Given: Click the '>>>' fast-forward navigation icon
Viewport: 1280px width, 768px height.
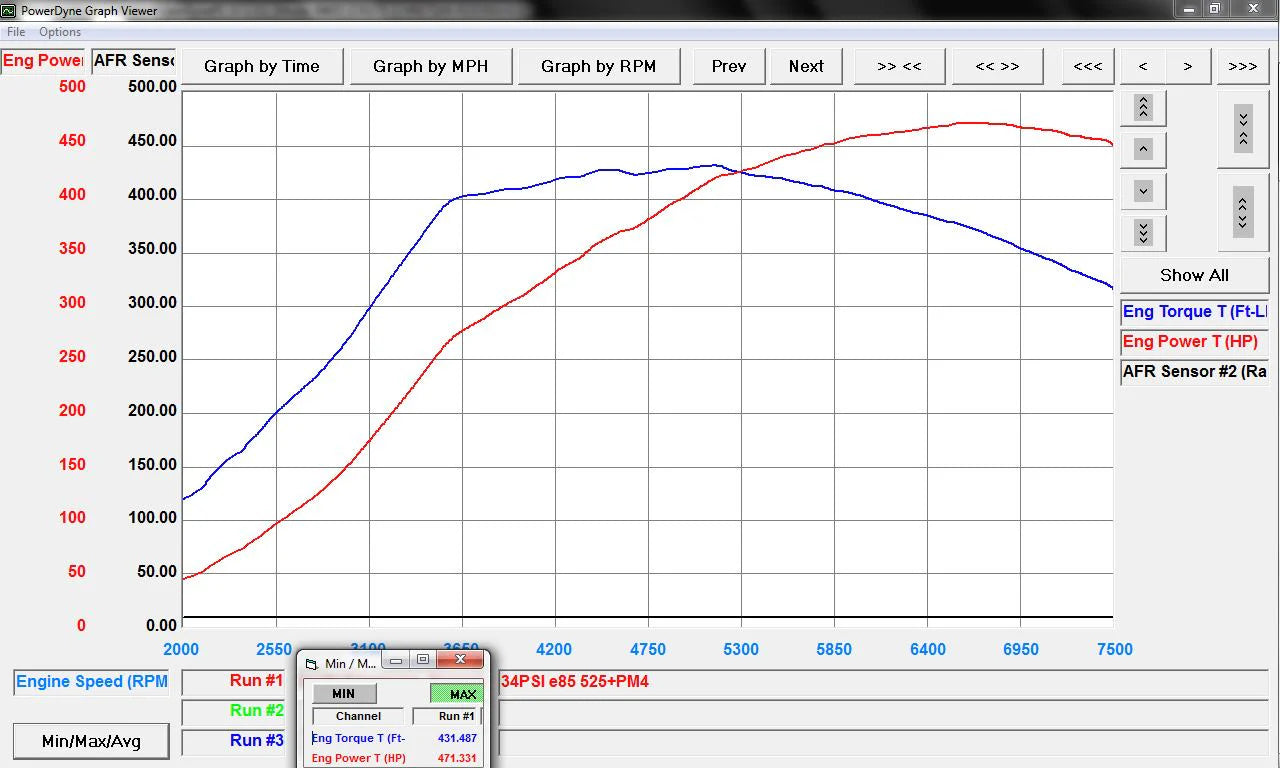Looking at the screenshot, I should tap(1241, 66).
